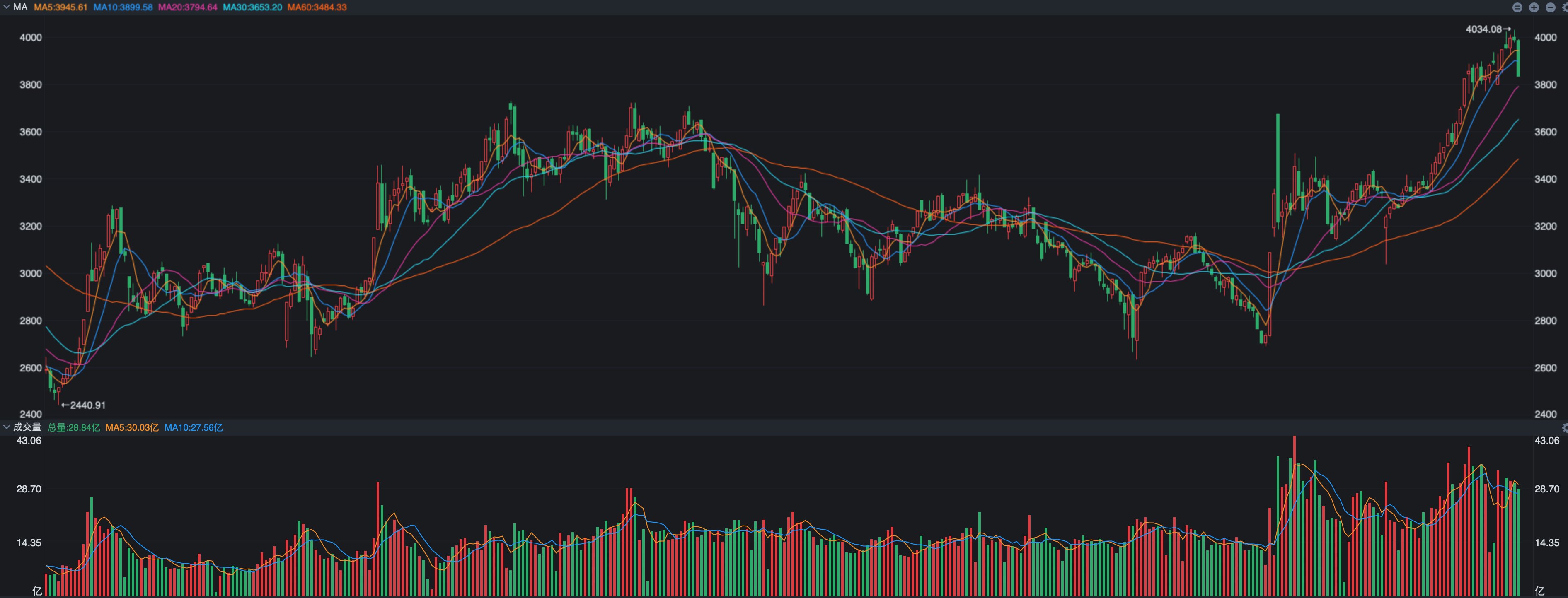This screenshot has width=1568, height=598.
Task: Collapse the 成交量 volume panel chevron
Action: [x=6, y=427]
